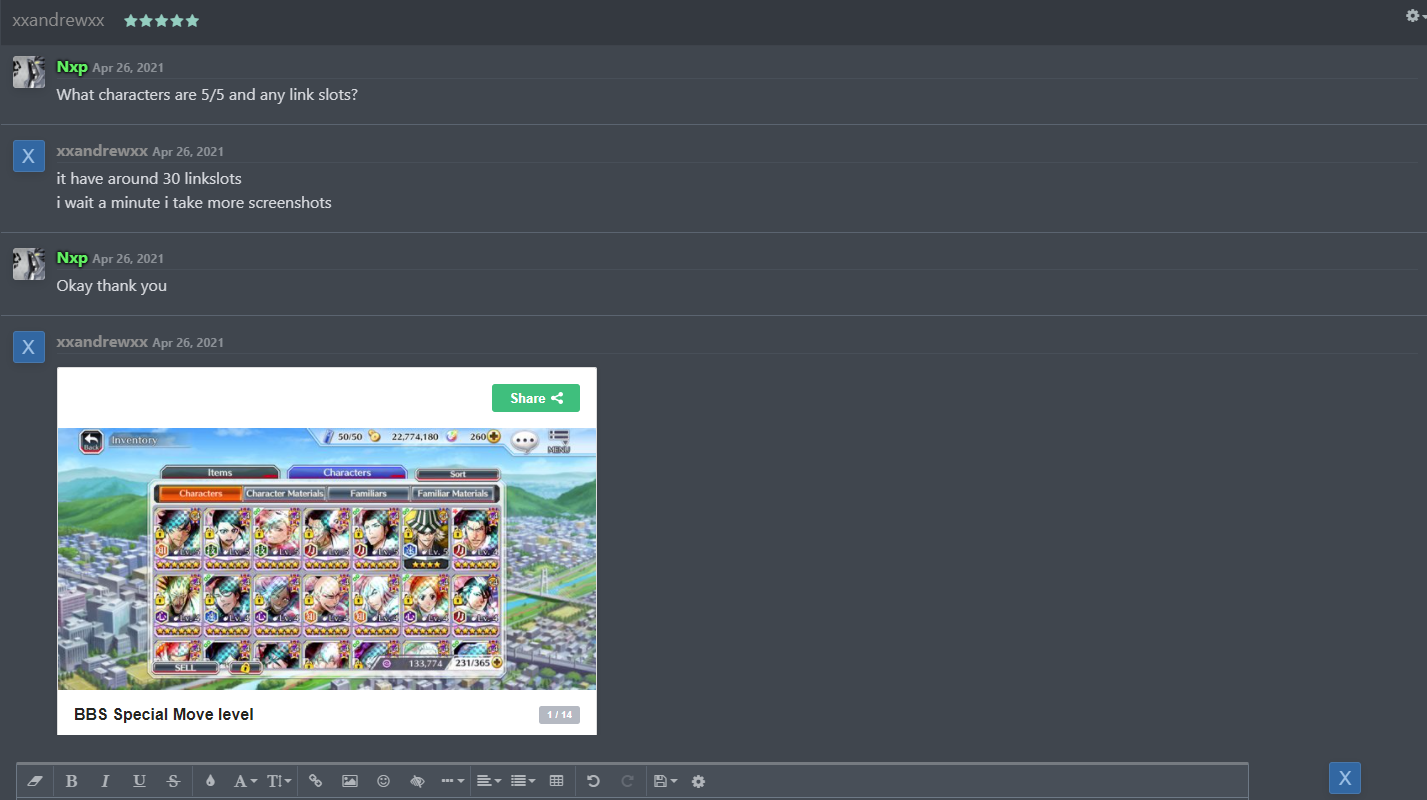Insert spoiler with crossed-eye icon

pos(418,781)
